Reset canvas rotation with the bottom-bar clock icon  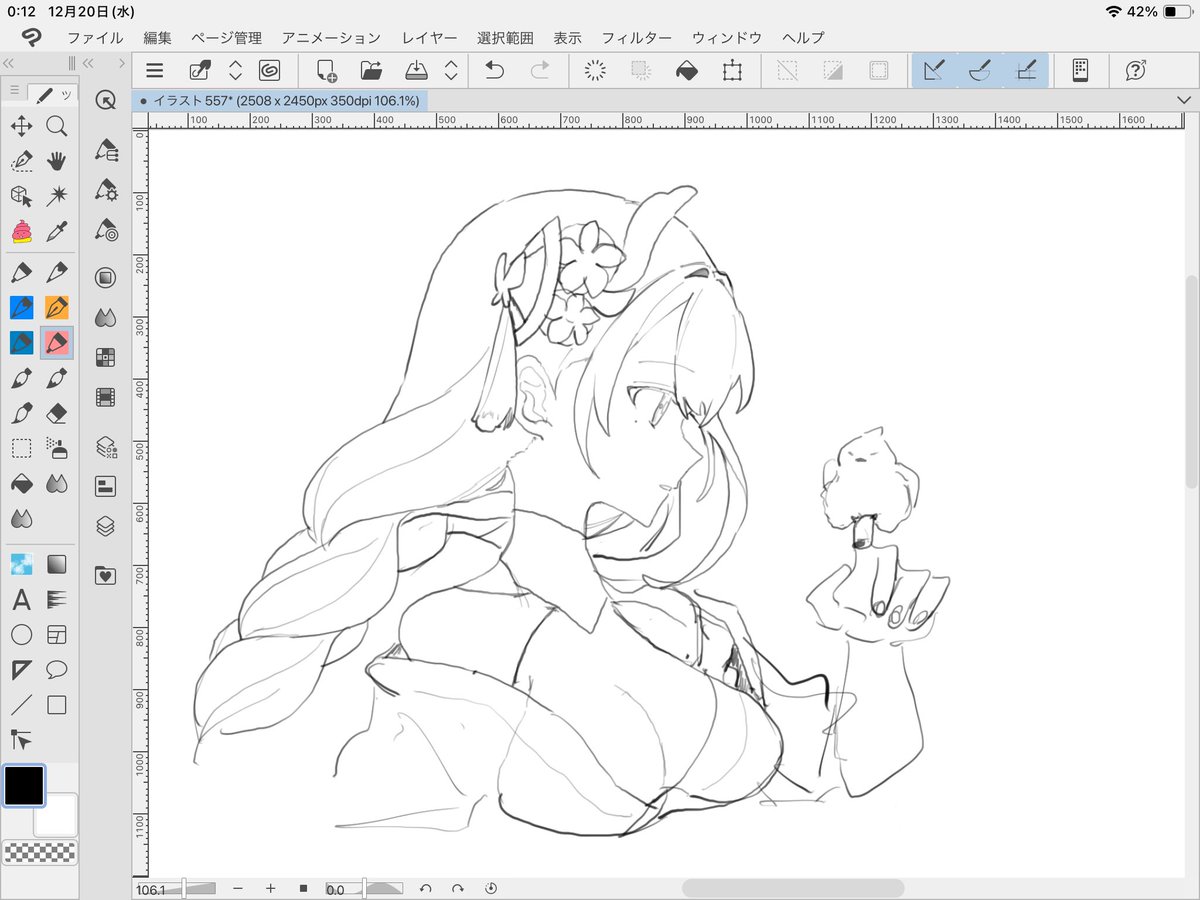tap(491, 888)
